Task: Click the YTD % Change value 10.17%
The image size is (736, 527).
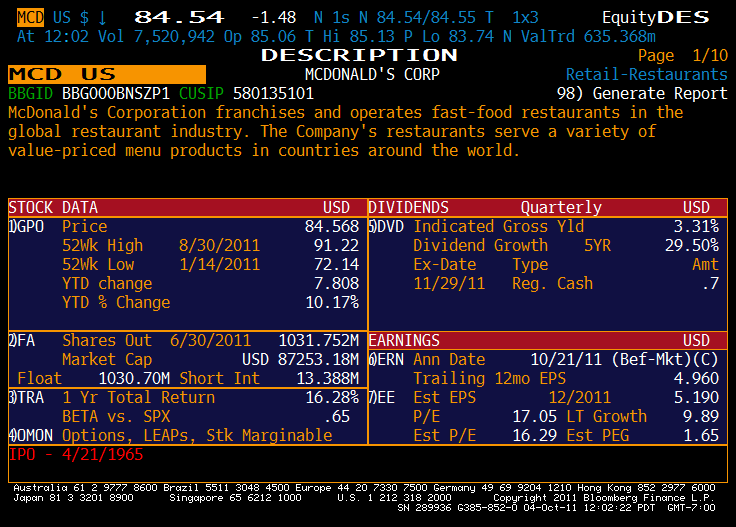Action: [332, 303]
